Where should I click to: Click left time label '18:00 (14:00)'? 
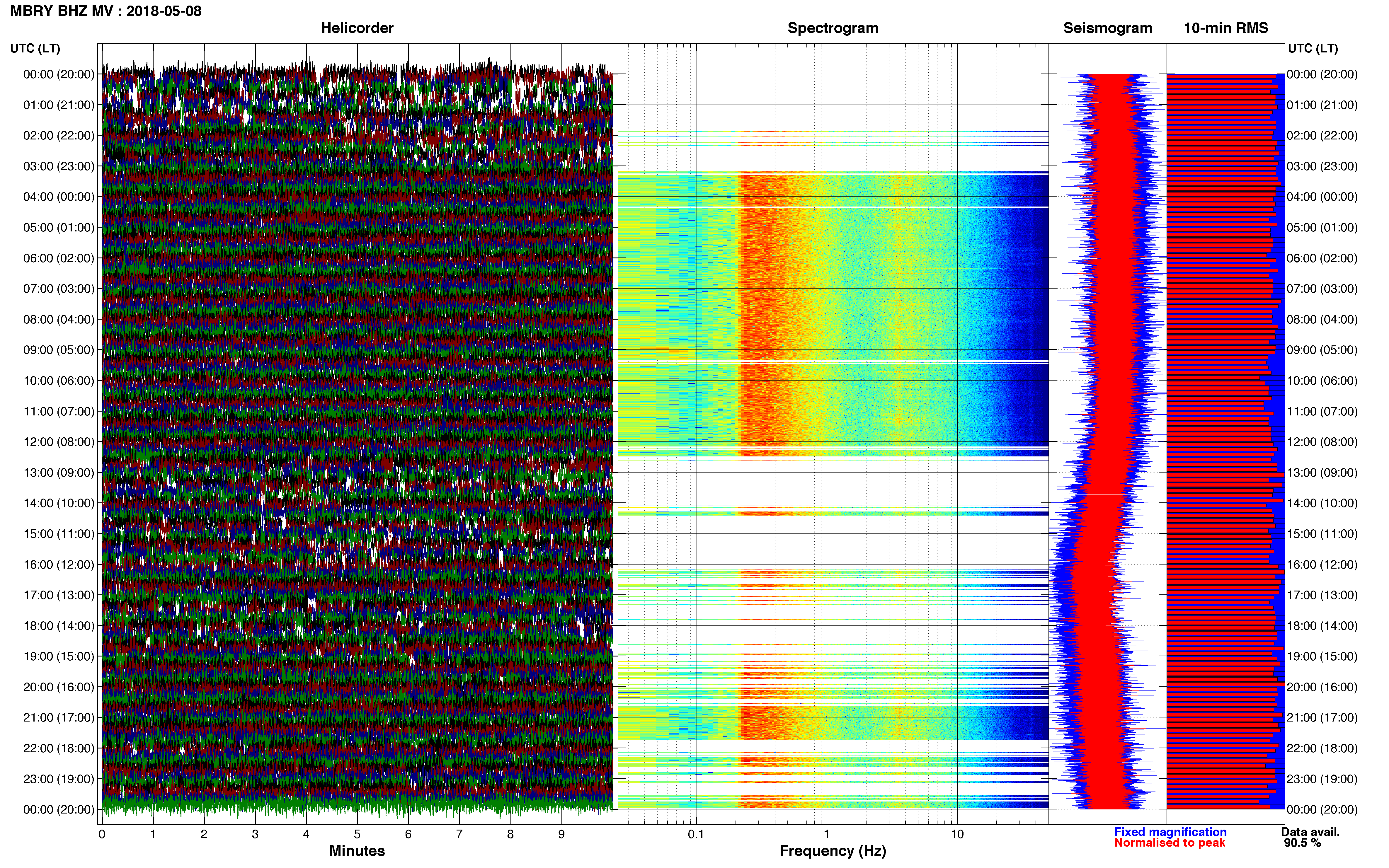click(x=59, y=626)
